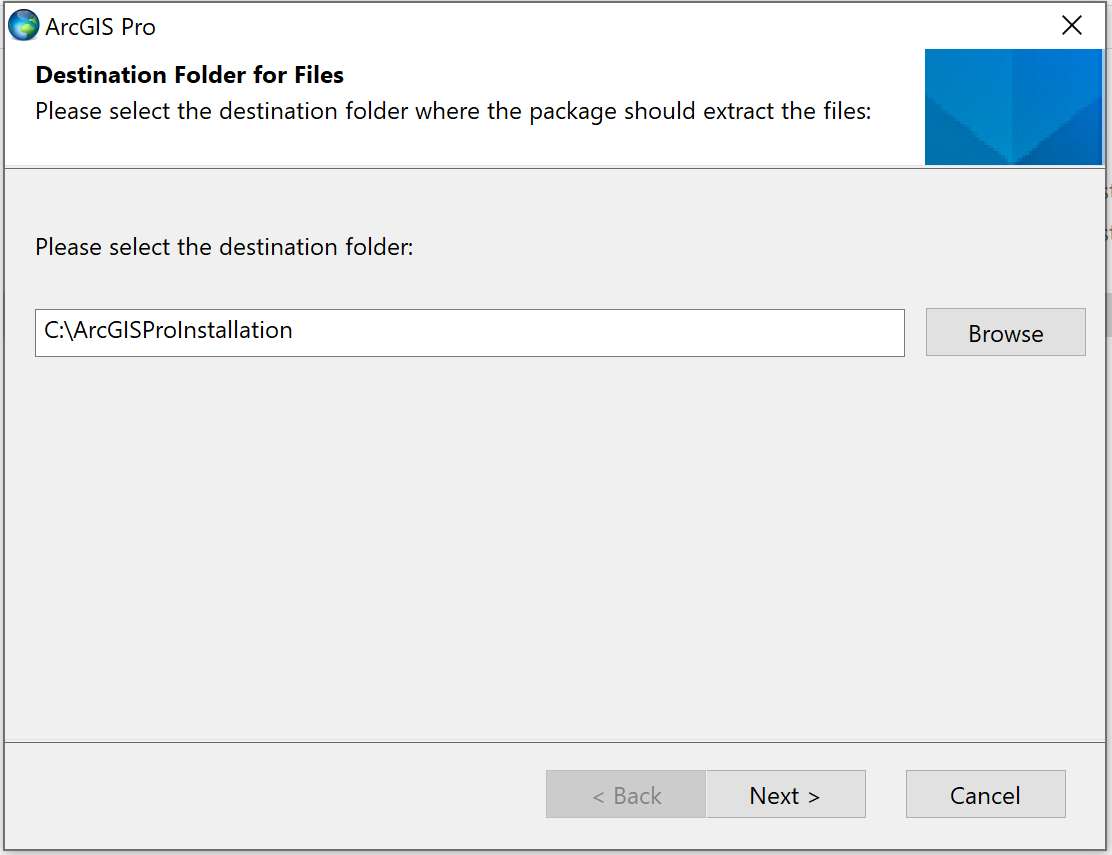The height and width of the screenshot is (855, 1112).
Task: Click the C:\ArcGISProInstallation path text
Action: point(169,331)
